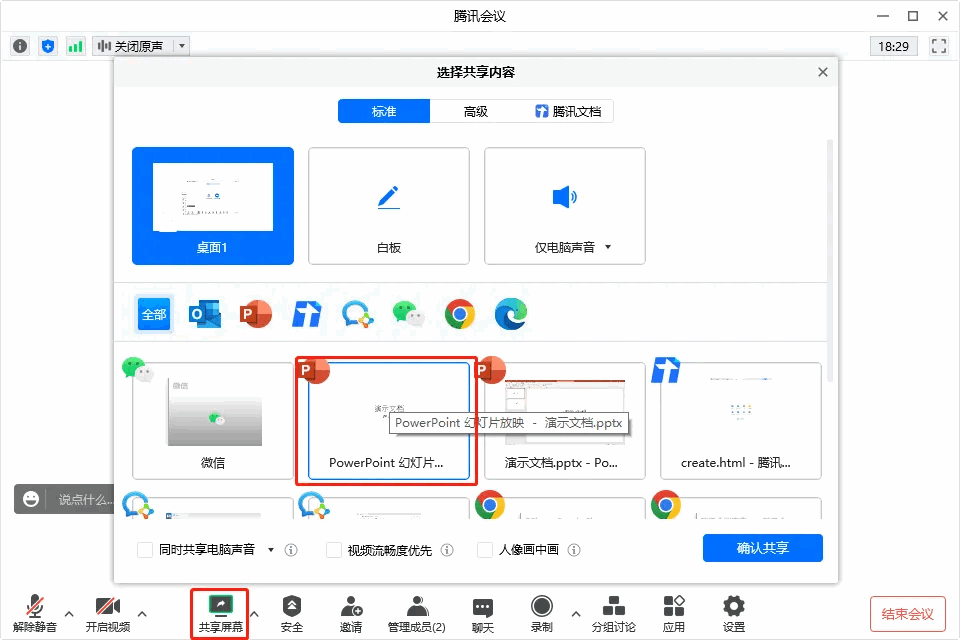This screenshot has height=640, width=960.
Task: Switch to the 标准 tab
Action: (x=384, y=111)
